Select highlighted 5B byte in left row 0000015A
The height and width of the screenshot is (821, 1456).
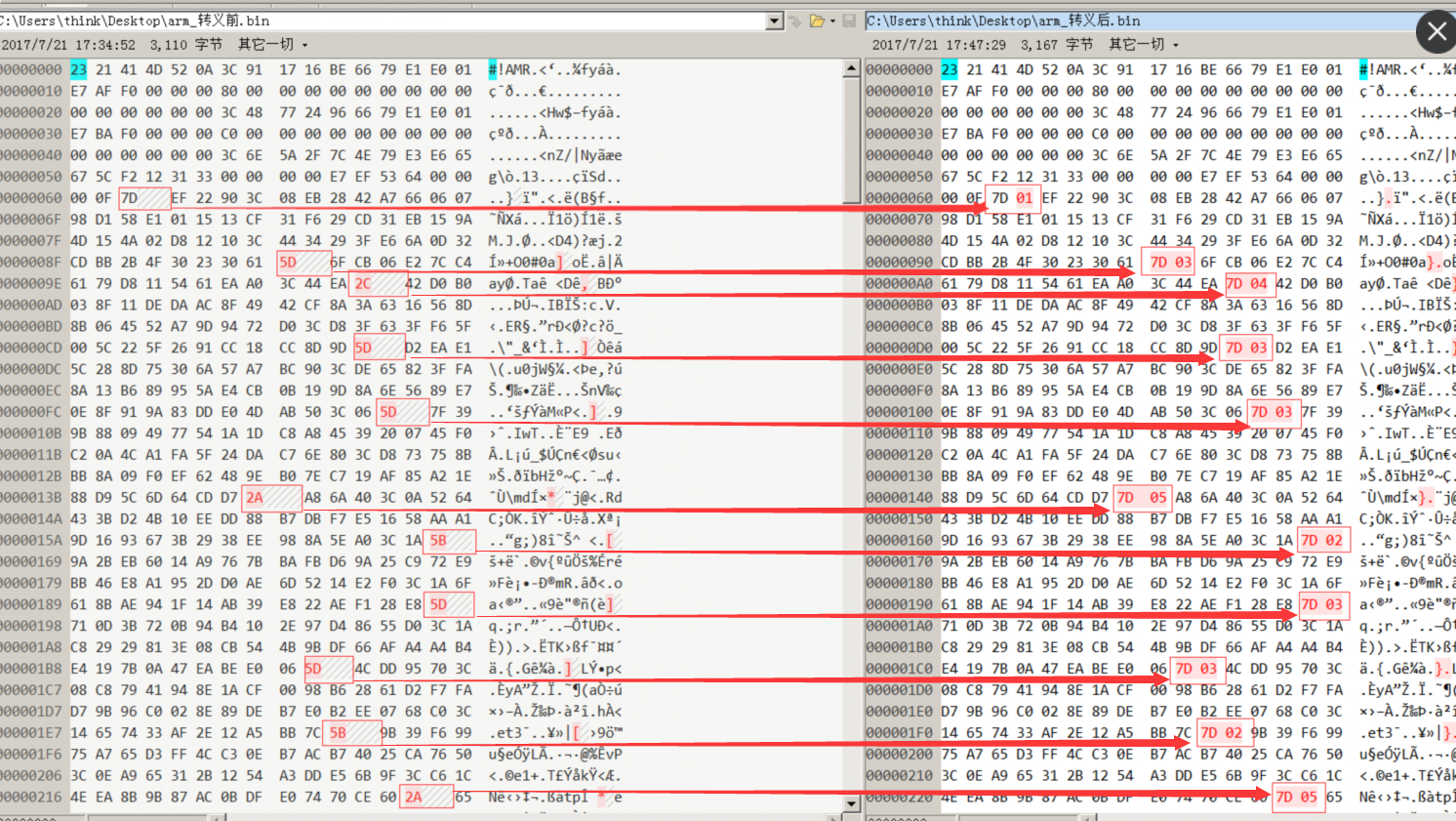point(438,540)
